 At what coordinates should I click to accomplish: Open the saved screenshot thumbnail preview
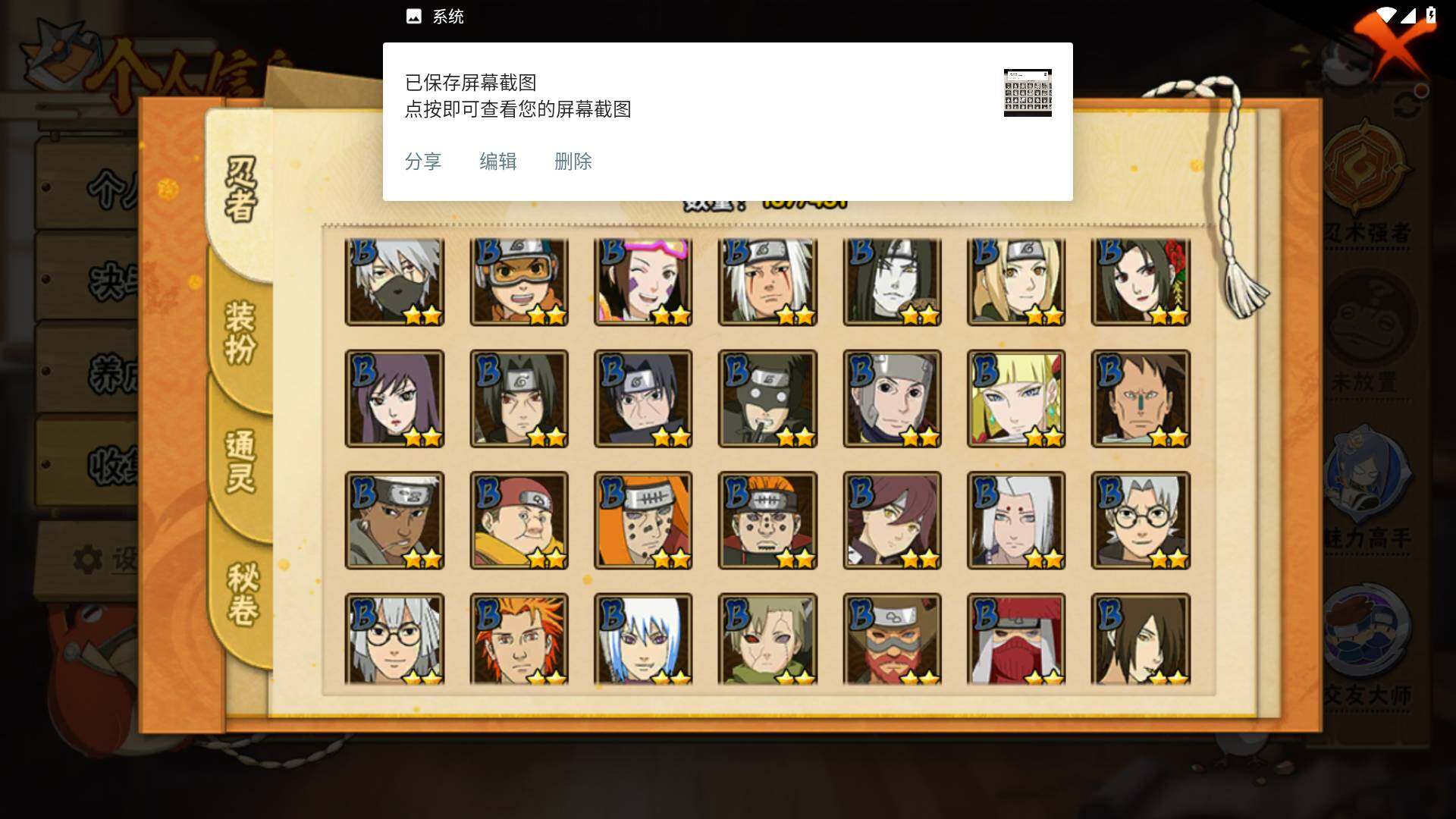click(x=1028, y=93)
